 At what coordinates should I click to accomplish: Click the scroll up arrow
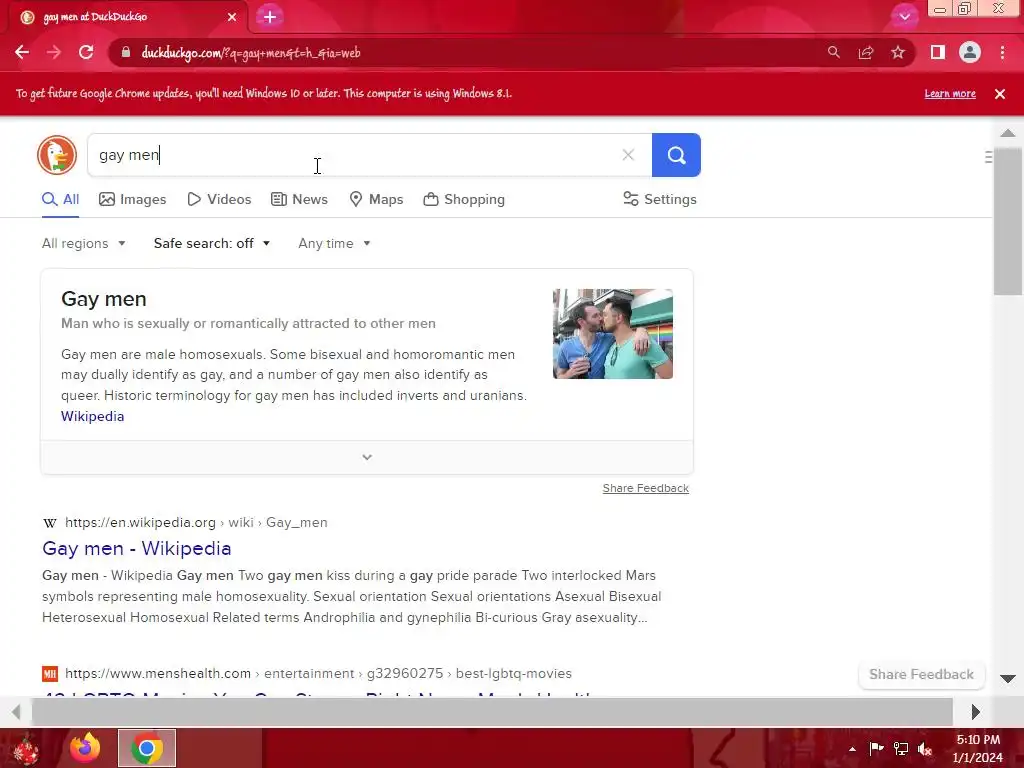coord(1008,133)
